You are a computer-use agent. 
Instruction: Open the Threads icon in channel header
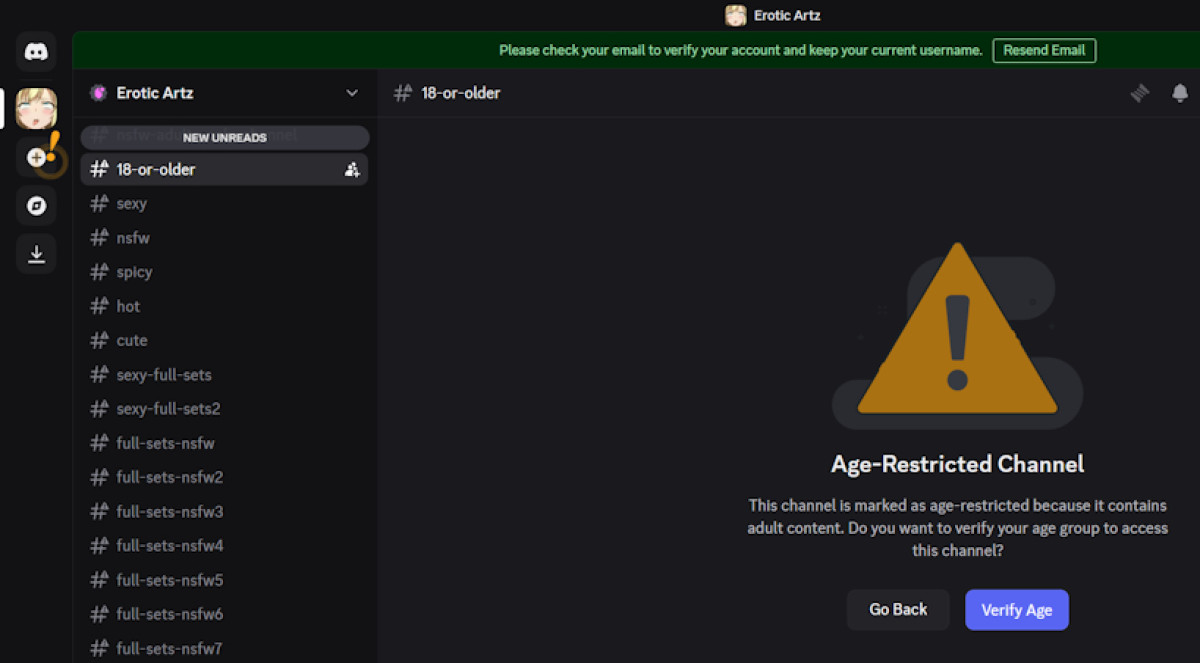coord(1140,93)
